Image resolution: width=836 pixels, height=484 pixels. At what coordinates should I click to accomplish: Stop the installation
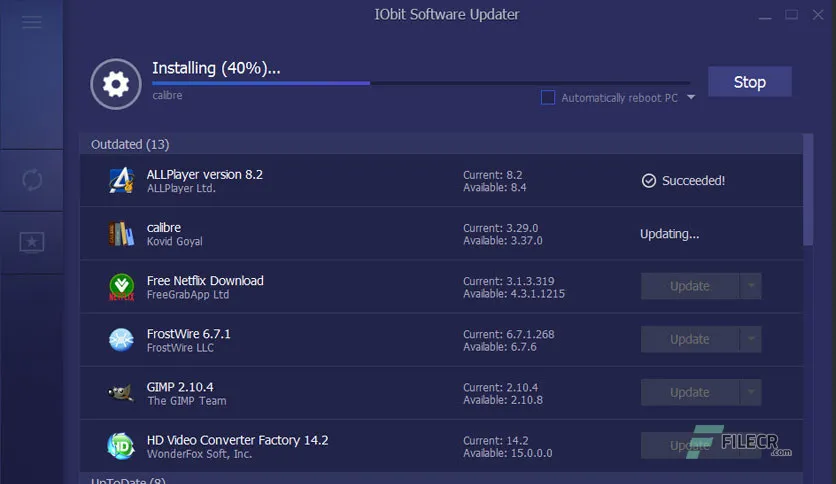click(x=750, y=82)
